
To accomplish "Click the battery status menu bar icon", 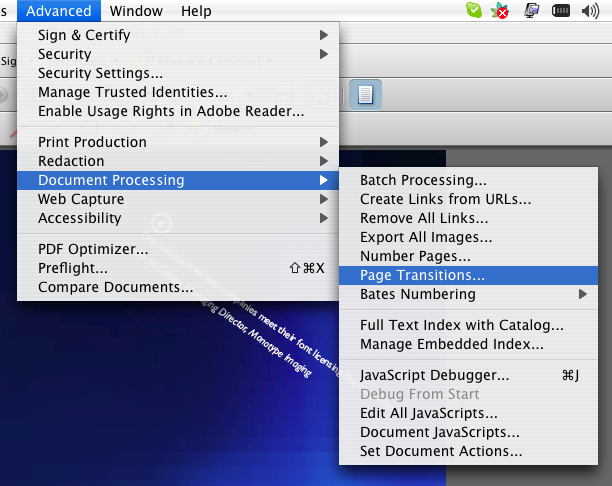I will (561, 11).
